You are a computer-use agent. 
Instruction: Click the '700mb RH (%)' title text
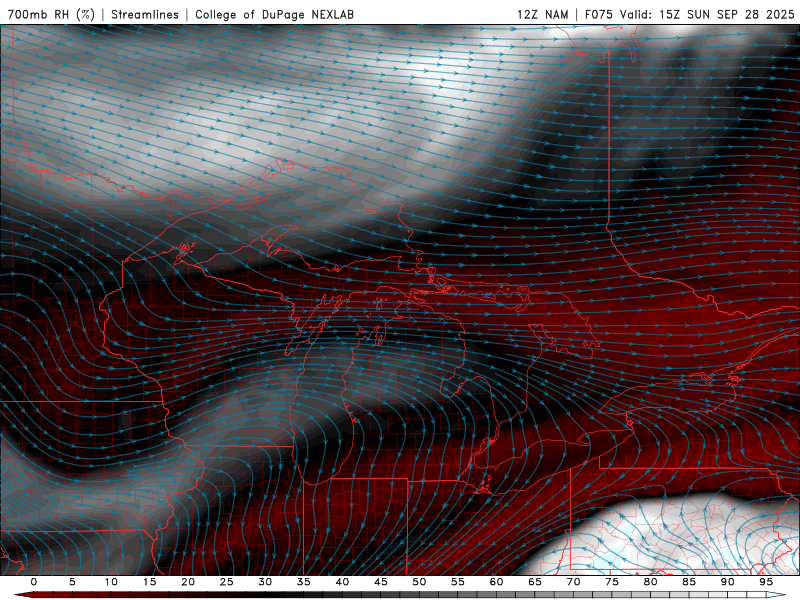51,14
